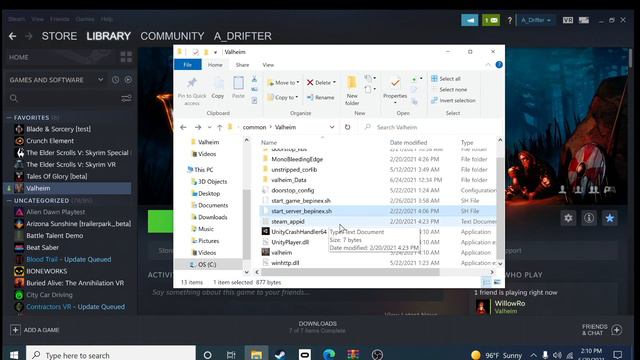The height and width of the screenshot is (360, 640).
Task: Open Steam STORE section
Action: [59, 36]
